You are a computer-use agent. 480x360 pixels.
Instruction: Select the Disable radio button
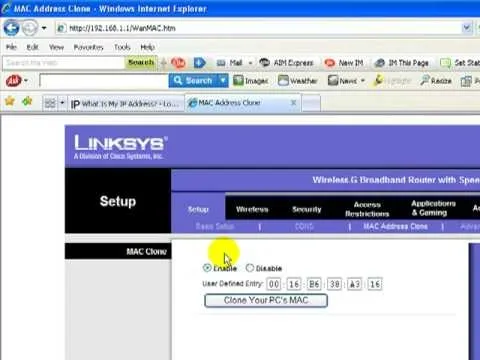coord(250,268)
